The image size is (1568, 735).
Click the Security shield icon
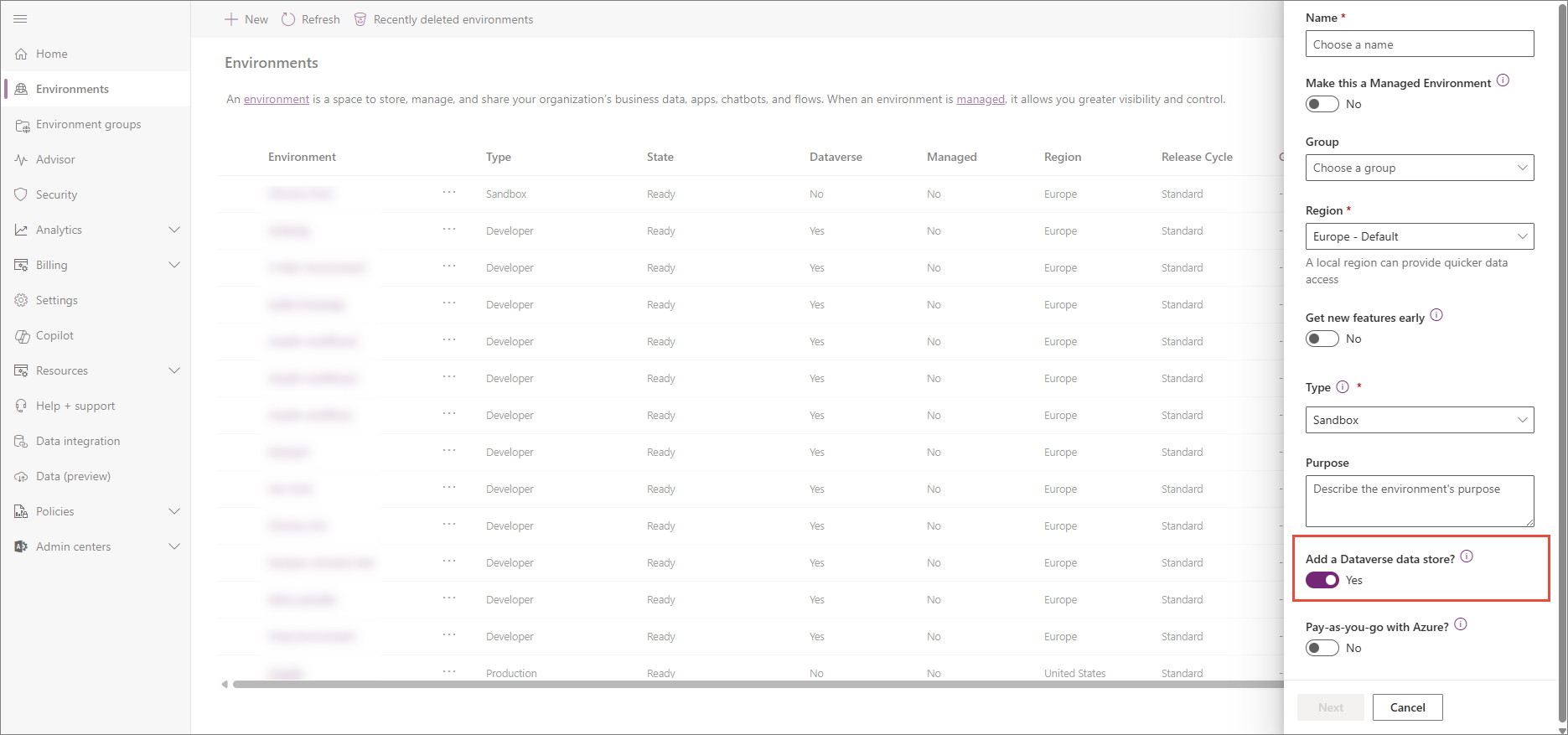pyautogui.click(x=21, y=194)
